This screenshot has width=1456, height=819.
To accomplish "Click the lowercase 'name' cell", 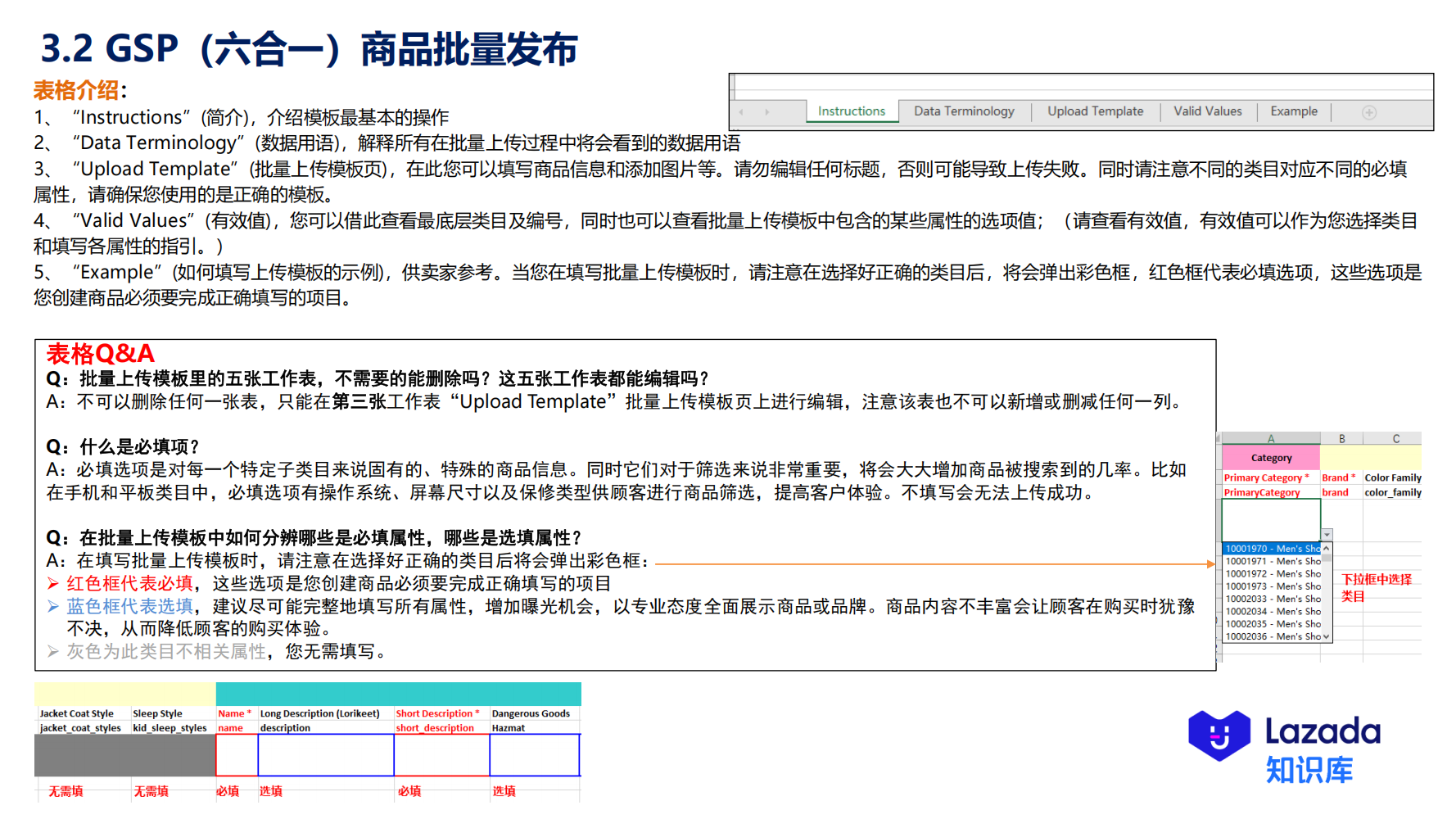I will [237, 727].
